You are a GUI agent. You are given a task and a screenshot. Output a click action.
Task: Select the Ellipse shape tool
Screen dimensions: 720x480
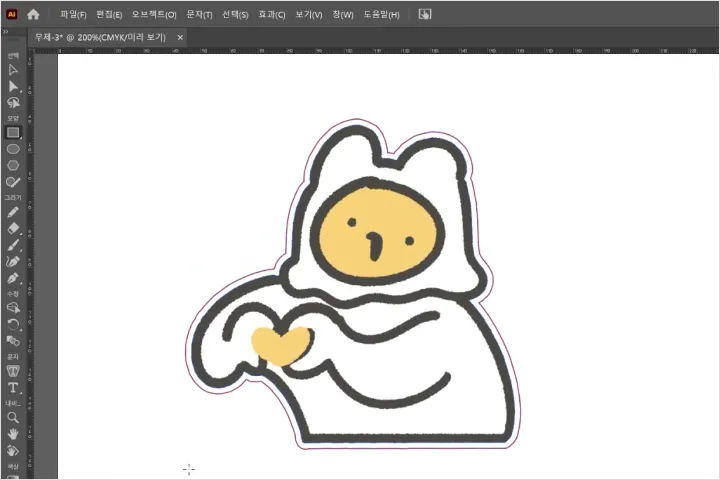[x=13, y=149]
